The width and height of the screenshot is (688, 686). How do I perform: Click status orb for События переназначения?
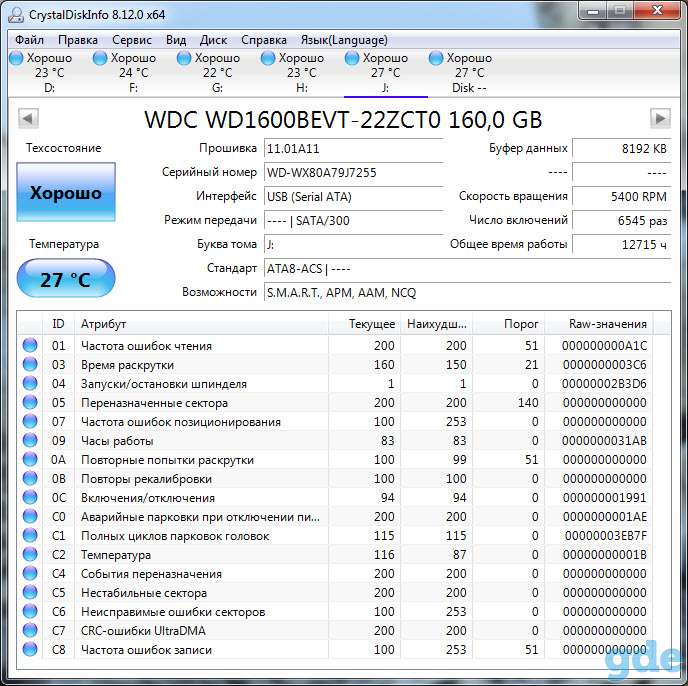coord(30,573)
